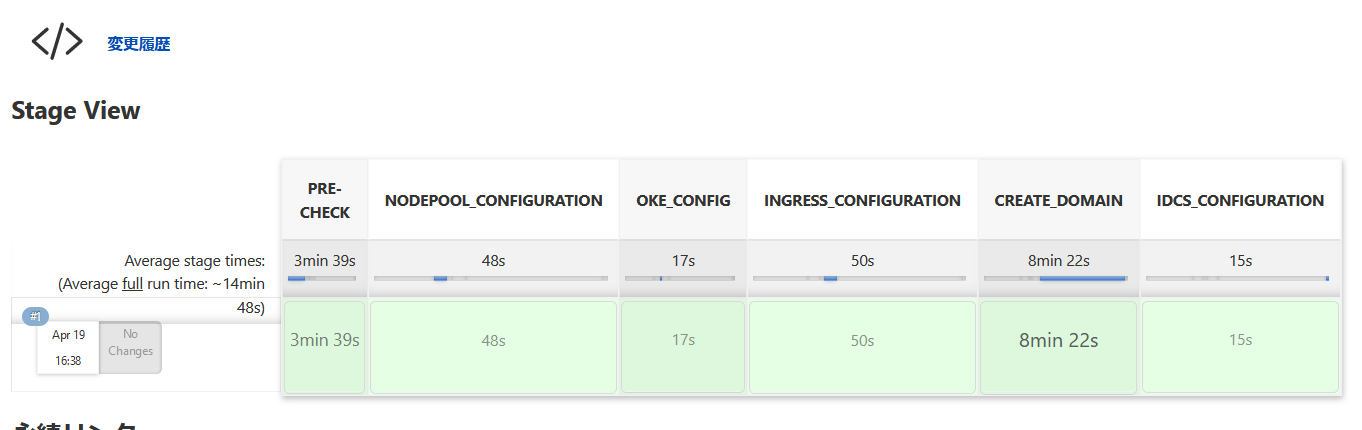Open the PRE-CHECK 3min 39s stage cell
Screen dimensions: 1362x430
point(325,340)
